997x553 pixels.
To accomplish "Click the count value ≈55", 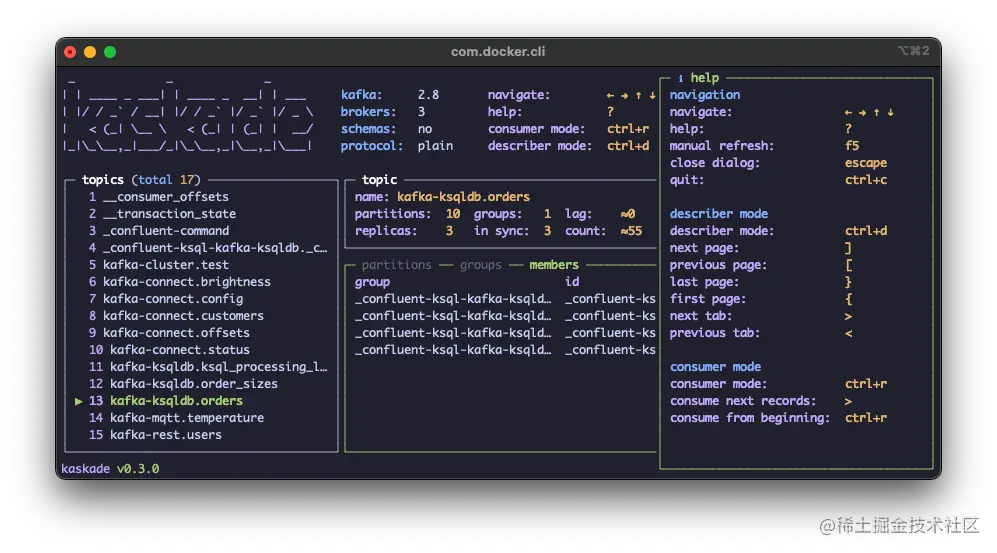I will [x=631, y=231].
